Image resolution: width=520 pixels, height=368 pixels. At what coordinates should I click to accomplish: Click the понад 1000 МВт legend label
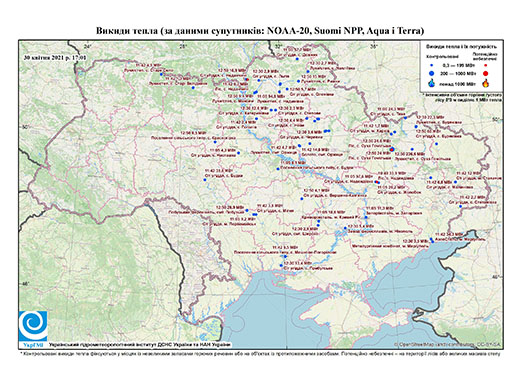click(457, 83)
